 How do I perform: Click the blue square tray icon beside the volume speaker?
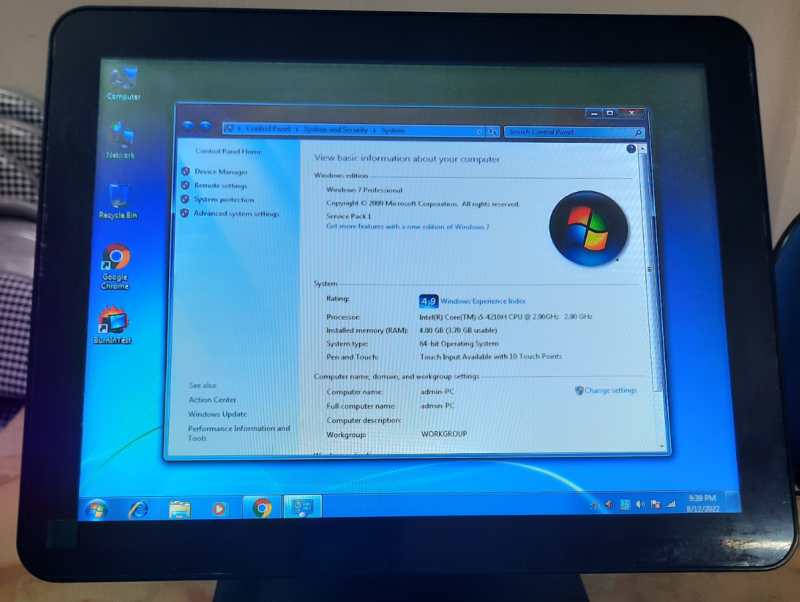[625, 505]
